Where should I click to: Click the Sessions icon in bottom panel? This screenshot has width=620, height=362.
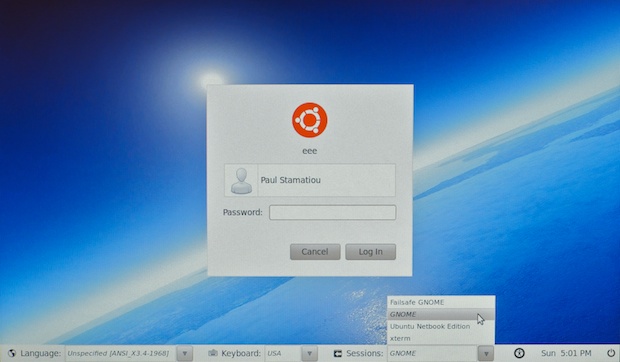click(338, 353)
